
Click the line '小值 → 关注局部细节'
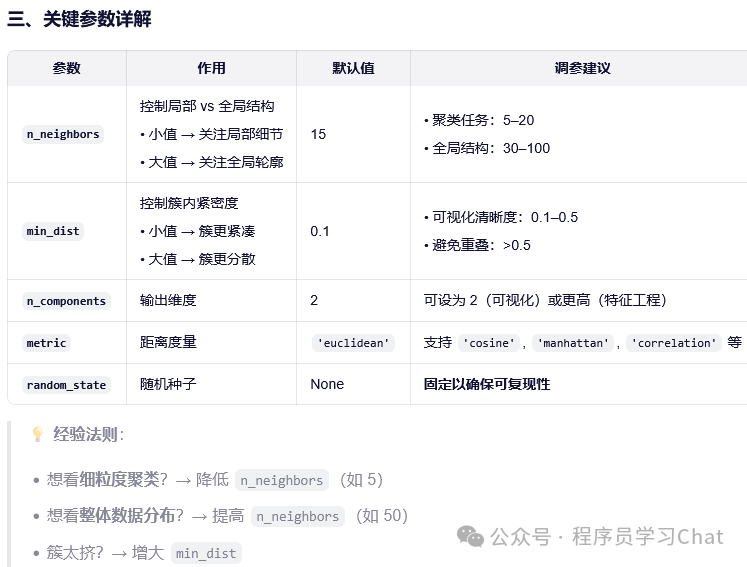coord(212,134)
